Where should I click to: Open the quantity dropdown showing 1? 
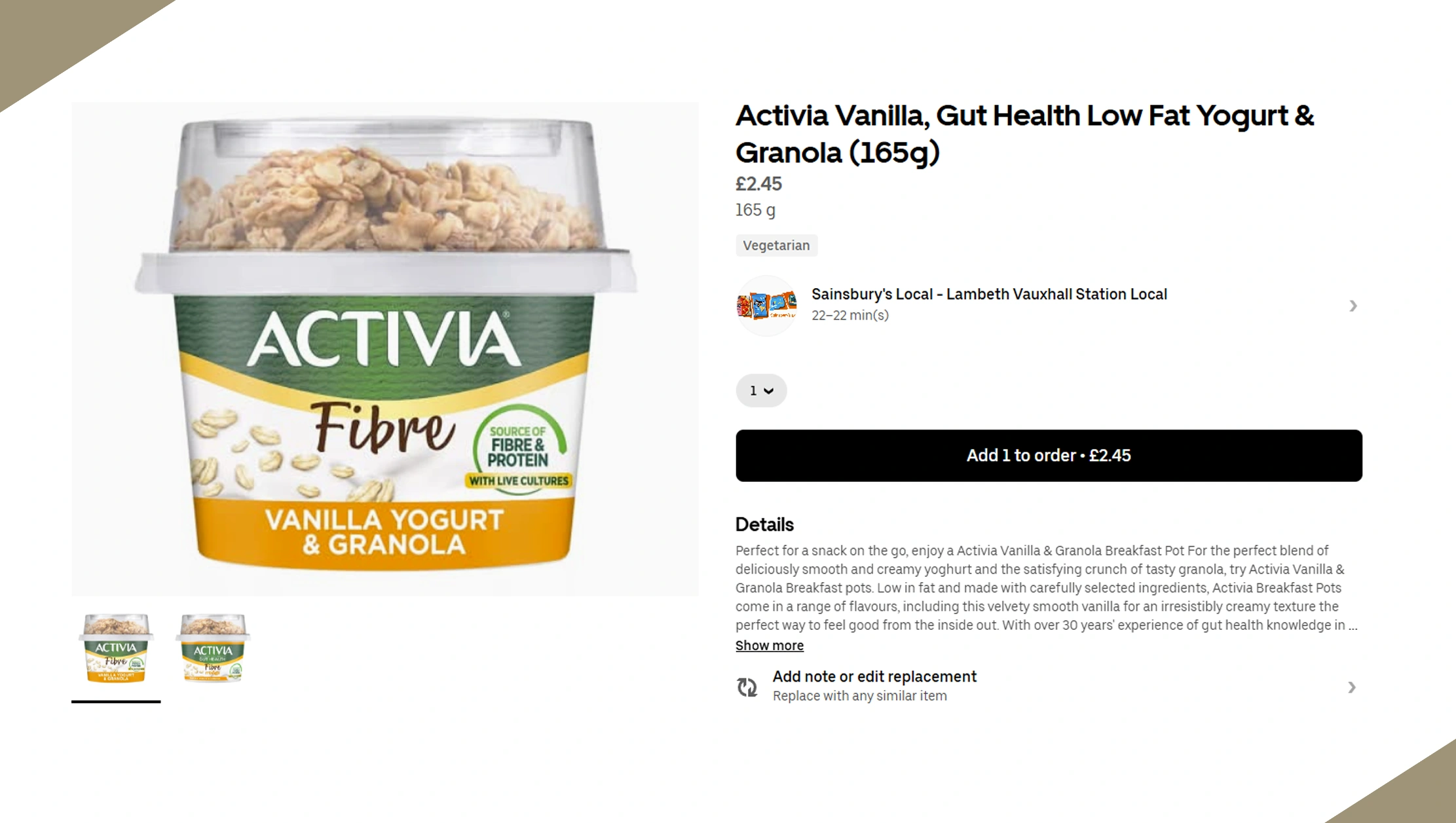click(x=761, y=390)
